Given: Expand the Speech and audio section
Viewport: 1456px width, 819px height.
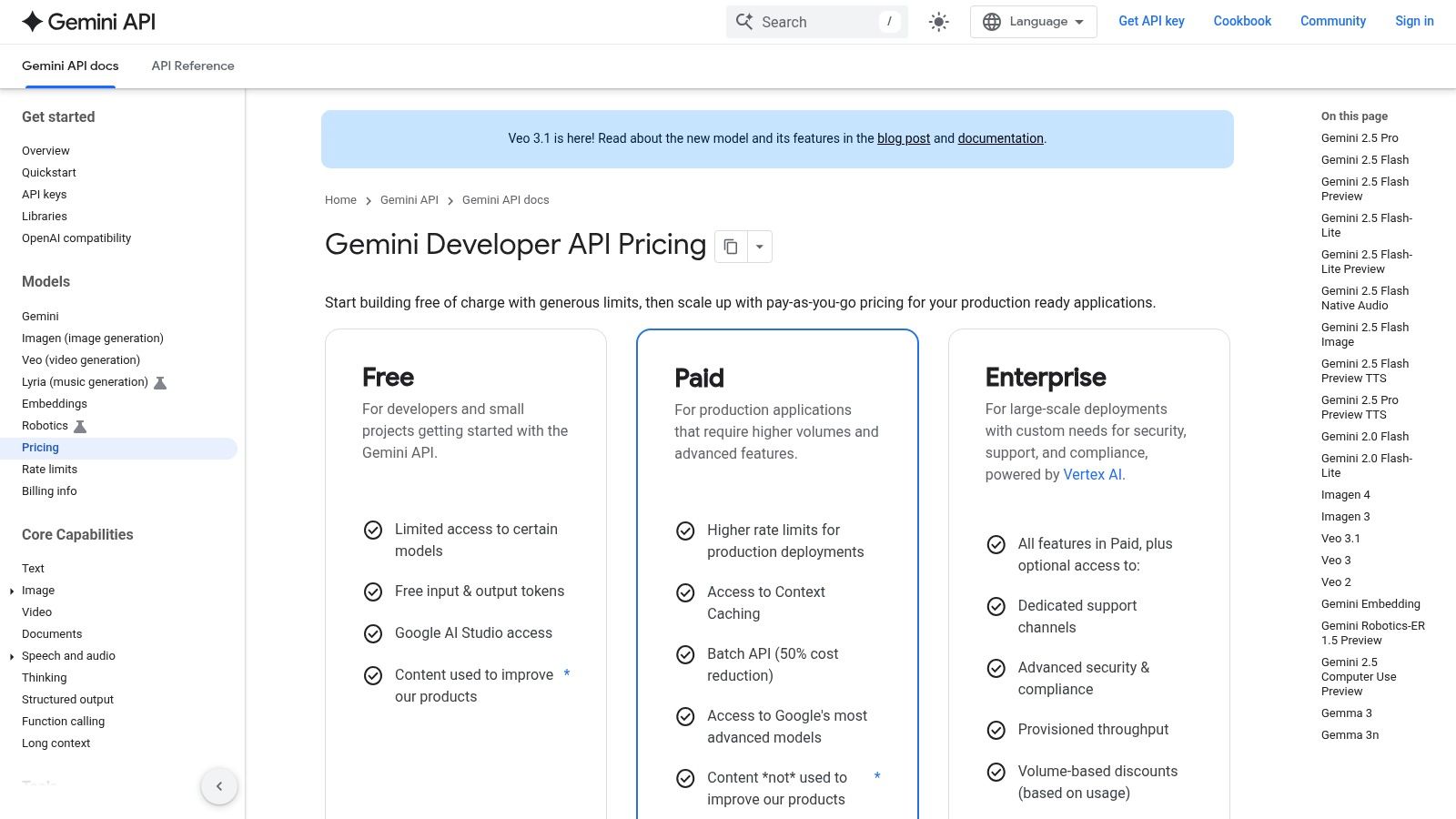Looking at the screenshot, I should [x=11, y=656].
